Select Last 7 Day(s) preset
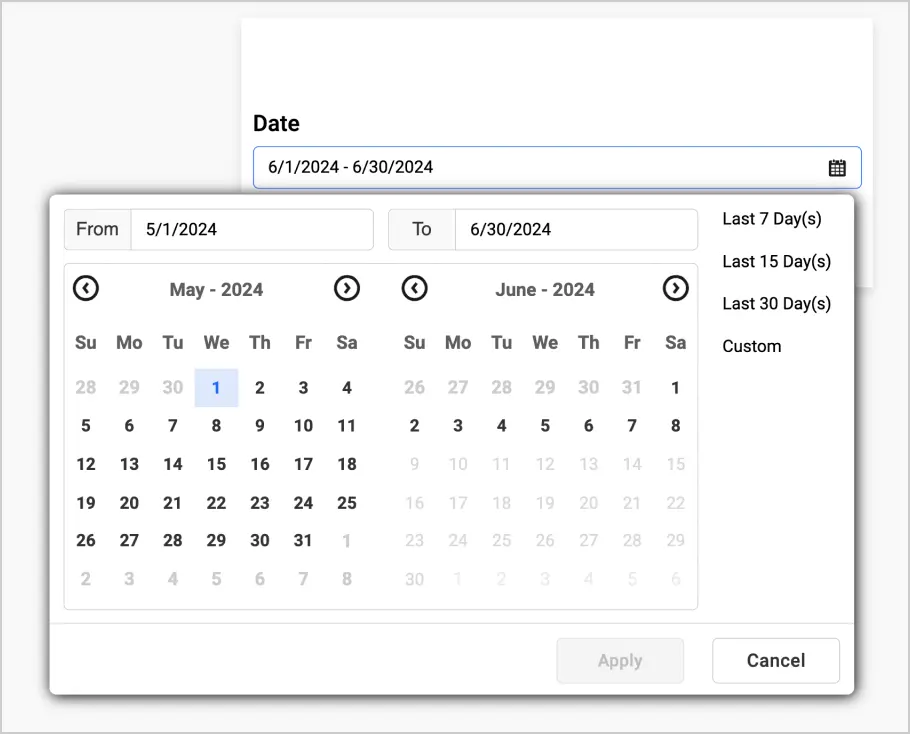The height and width of the screenshot is (734, 910). click(771, 219)
